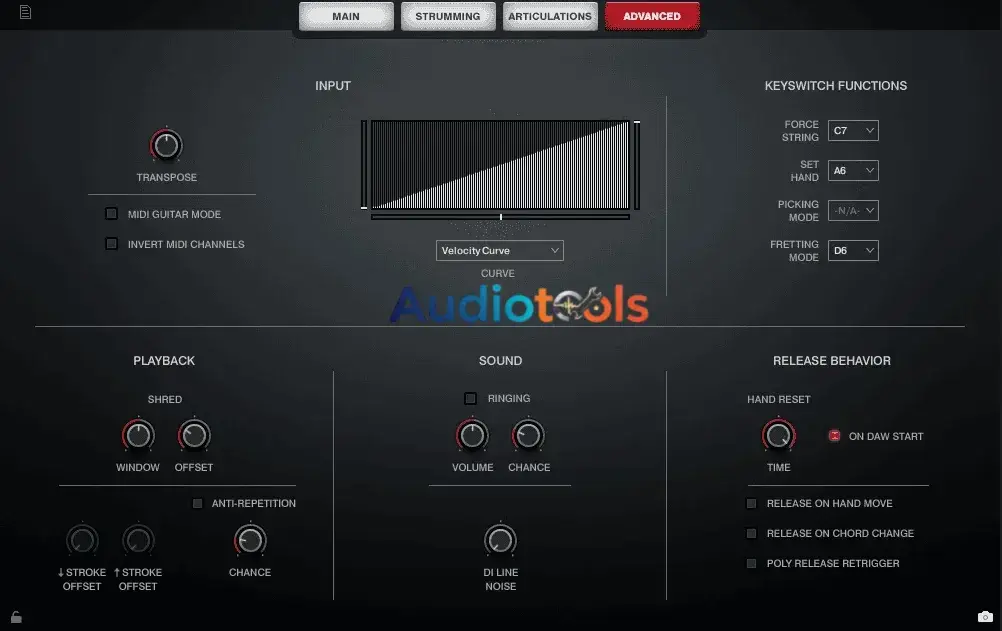This screenshot has height=631, width=1002.
Task: Click the SHRED label
Action: (x=165, y=399)
